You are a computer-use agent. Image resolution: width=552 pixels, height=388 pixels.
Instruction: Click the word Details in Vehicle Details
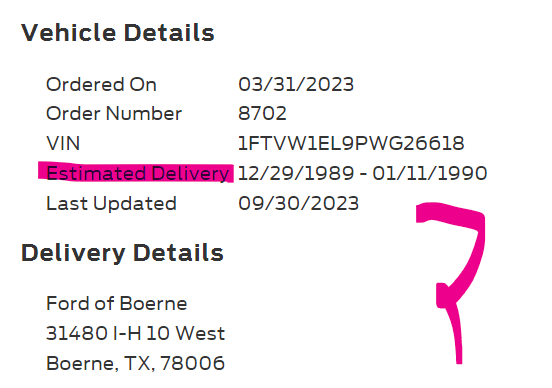pyautogui.click(x=169, y=33)
